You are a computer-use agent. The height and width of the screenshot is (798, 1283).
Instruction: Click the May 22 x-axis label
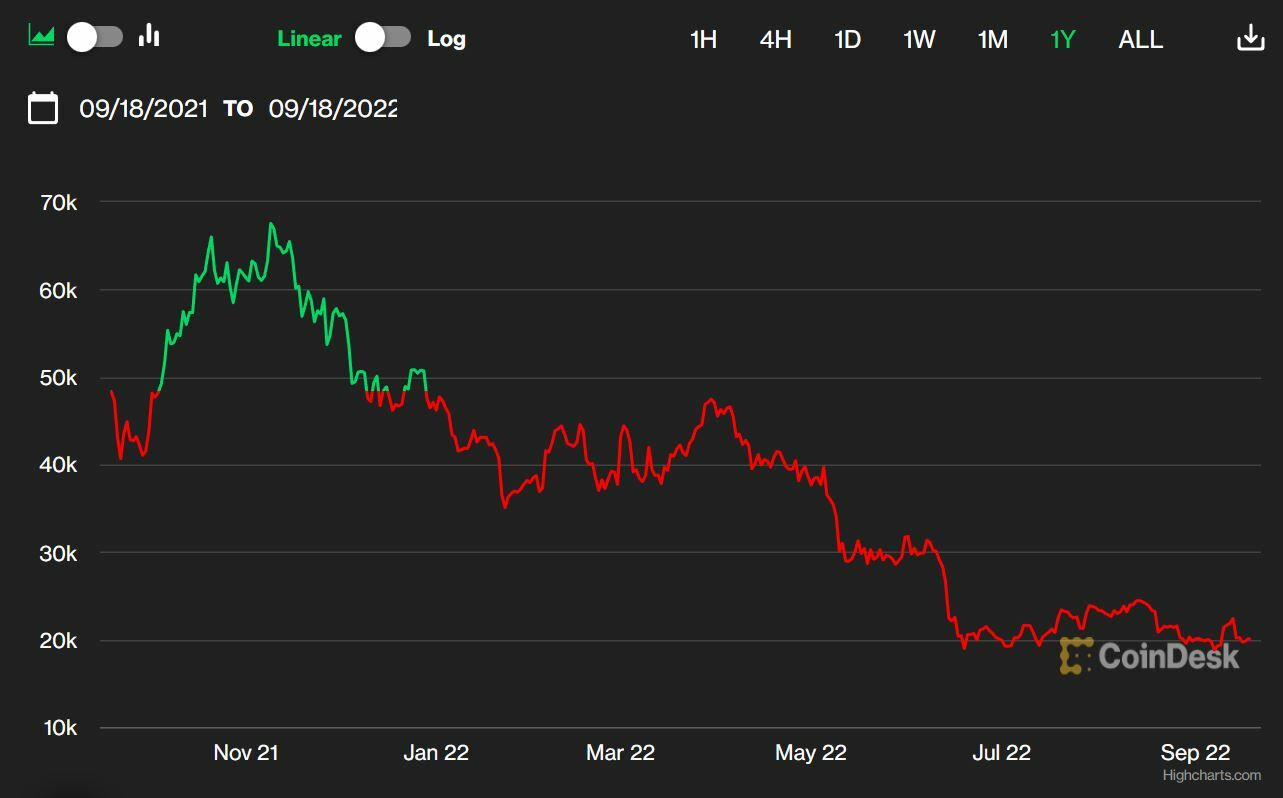811,753
